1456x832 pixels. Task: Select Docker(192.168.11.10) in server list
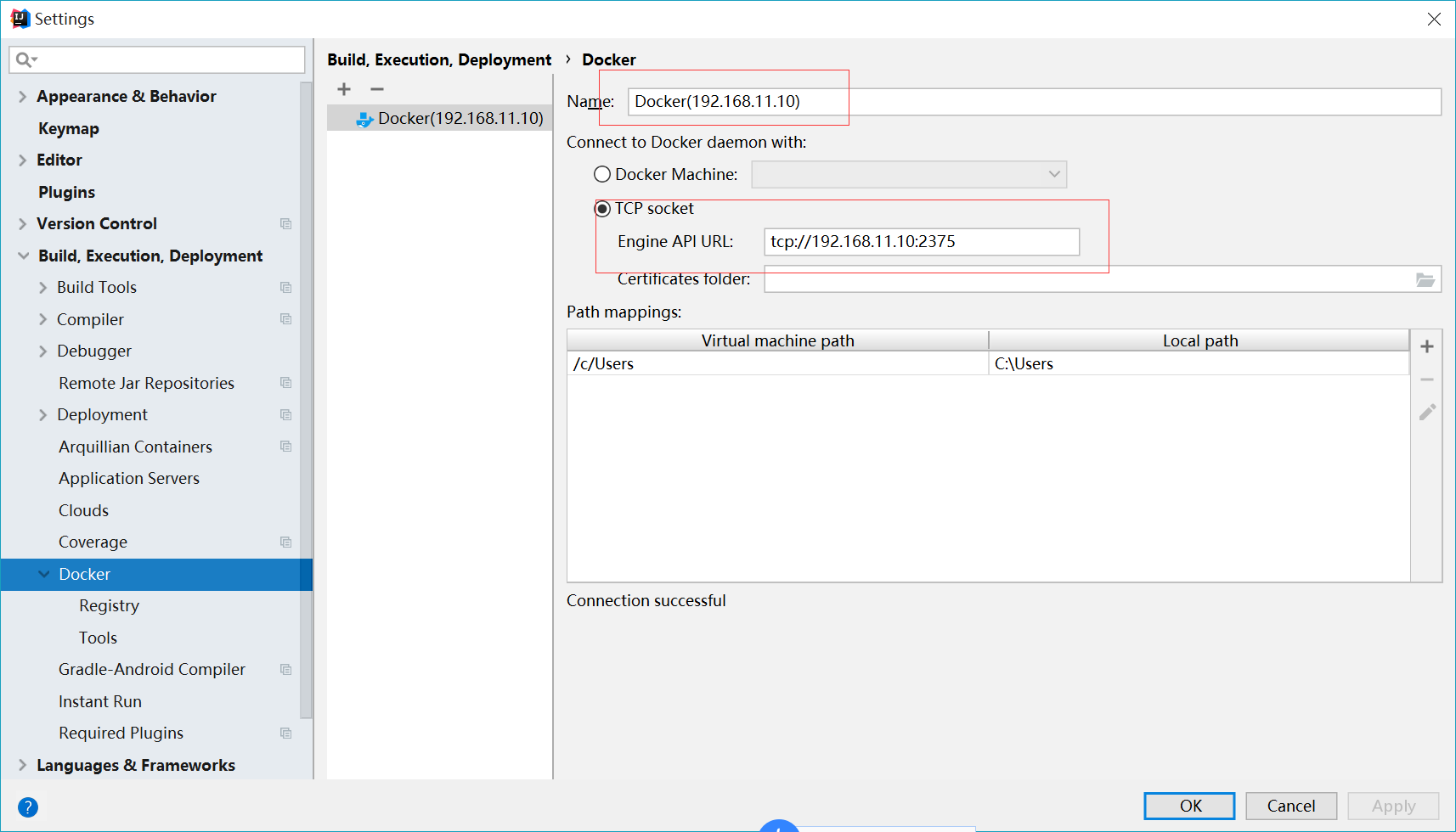(440, 119)
